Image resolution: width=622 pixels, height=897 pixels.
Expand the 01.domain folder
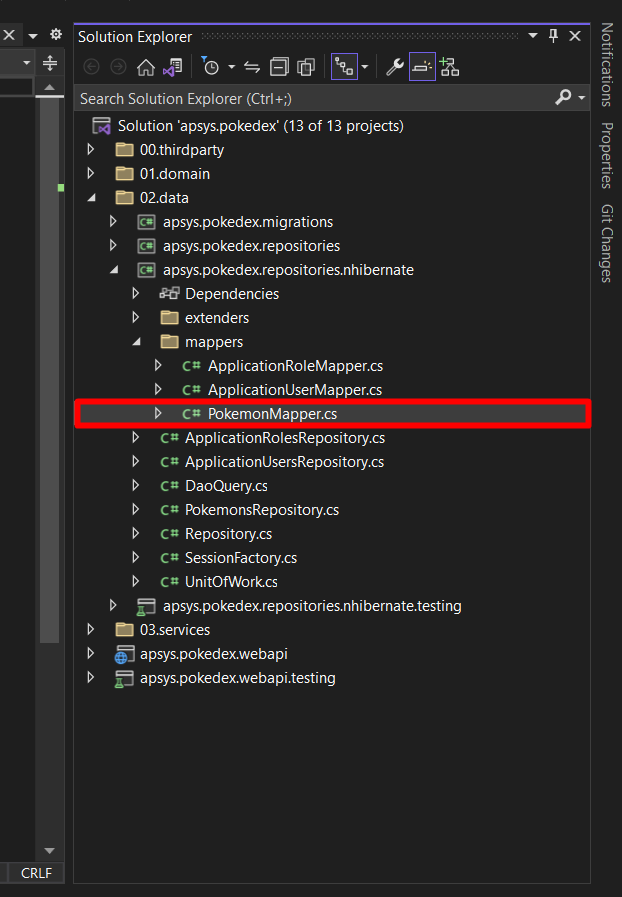point(91,174)
